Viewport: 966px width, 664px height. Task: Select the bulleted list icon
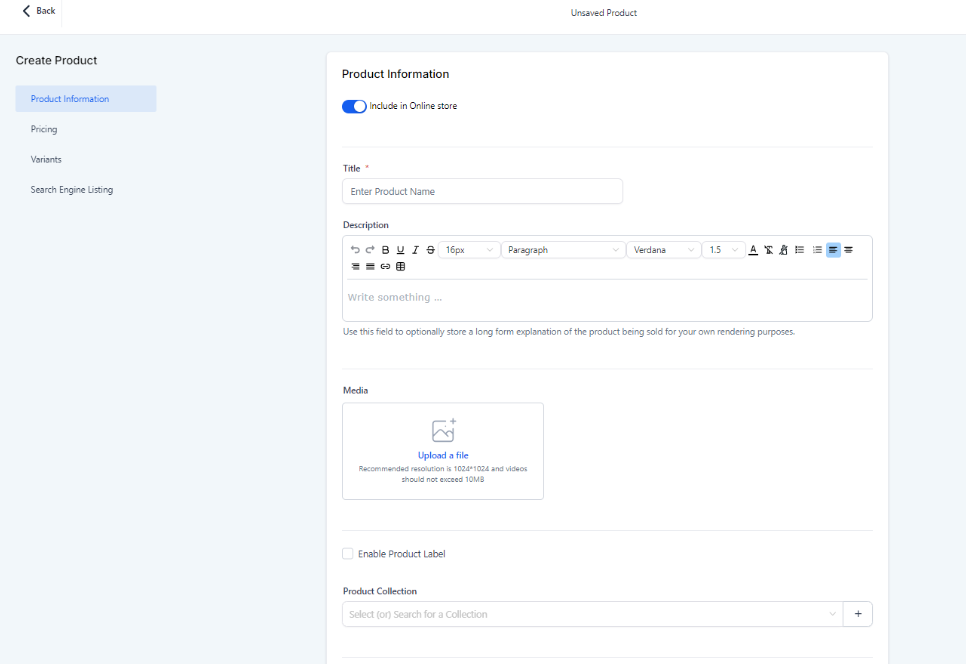pyautogui.click(x=800, y=250)
